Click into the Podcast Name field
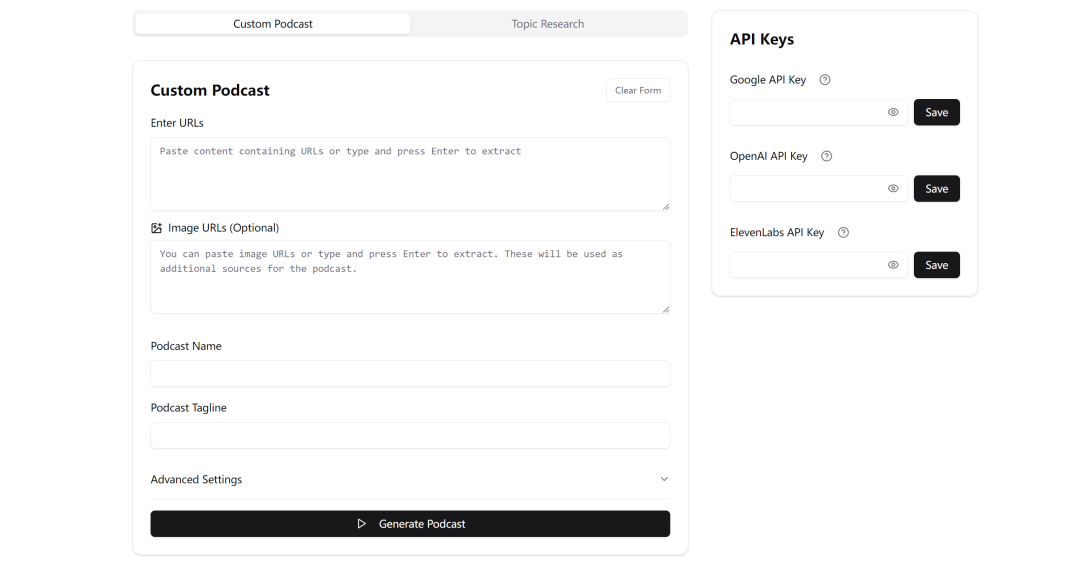The height and width of the screenshot is (568, 1080). coord(411,374)
